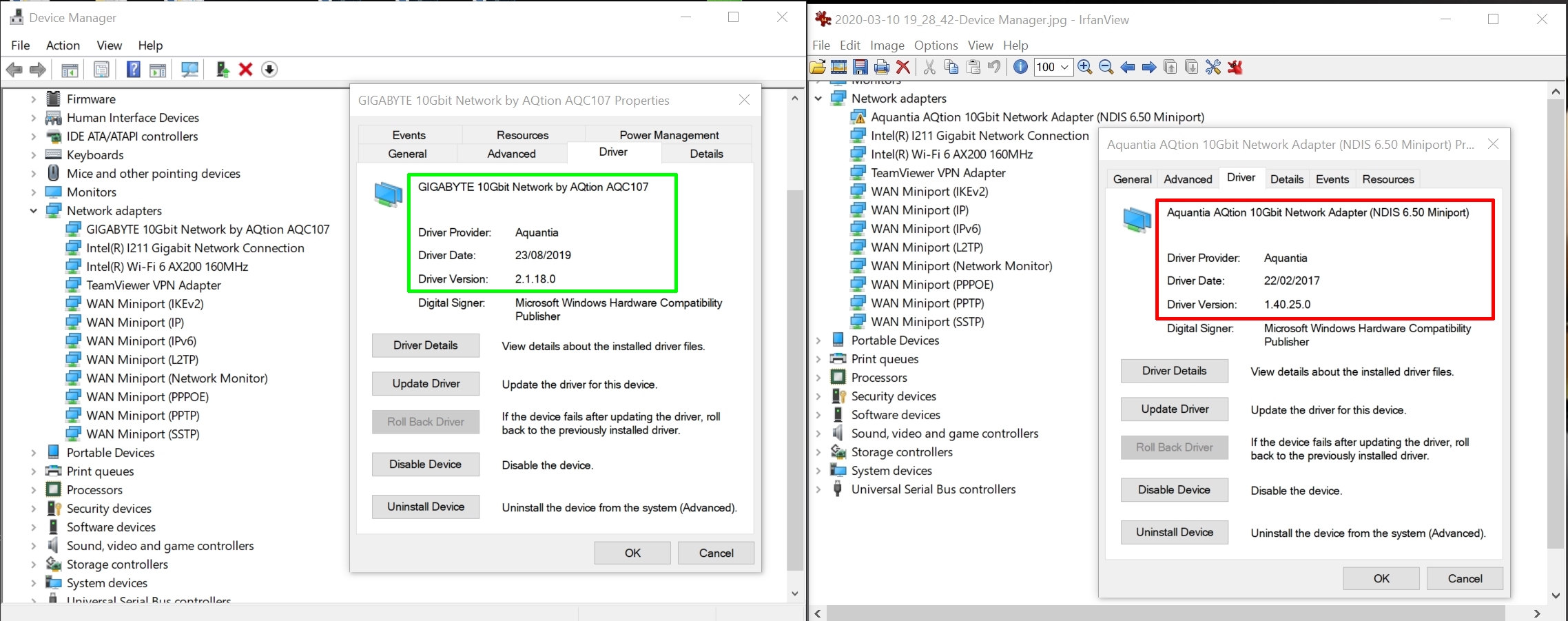Viewport: 1568px width, 621px height.
Task: Click the Copy icon in IrfanView toolbar
Action: pyautogui.click(x=951, y=67)
